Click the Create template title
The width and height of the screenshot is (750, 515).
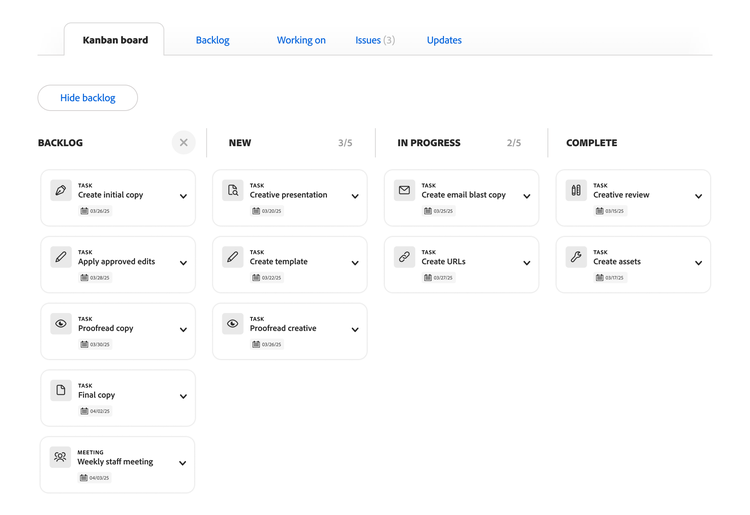pos(278,262)
